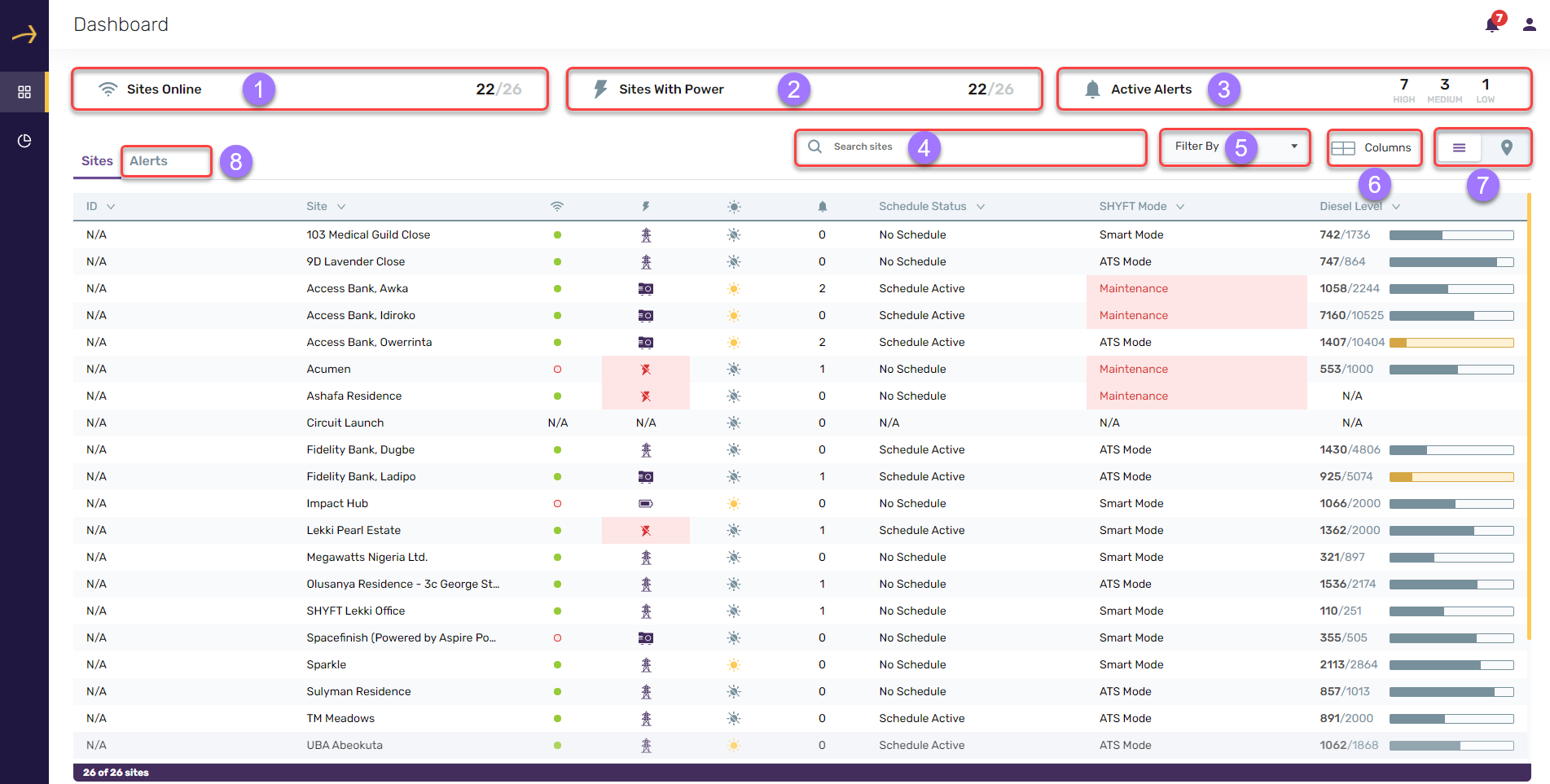Open the analytics pie chart sidebar icon
Screen dimensions: 1550x784
pos(24,141)
